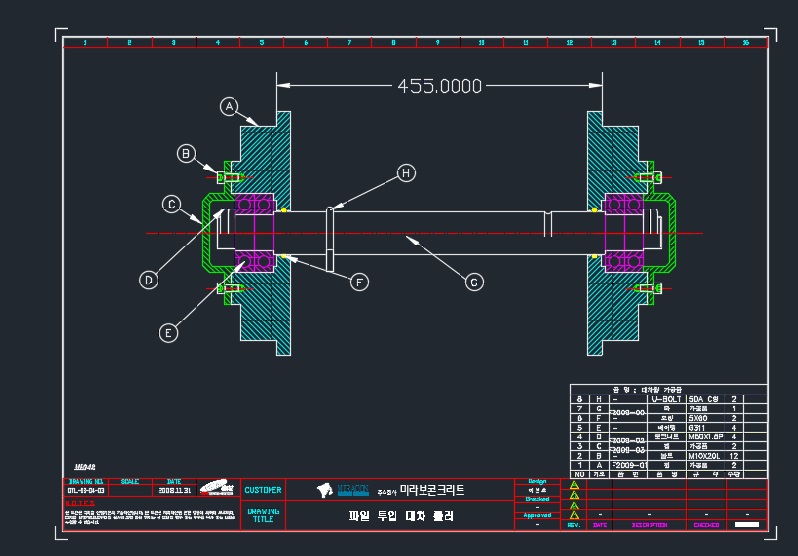Click the DESCRIPTION header in revision block
The height and width of the screenshot is (556, 798).
click(649, 525)
